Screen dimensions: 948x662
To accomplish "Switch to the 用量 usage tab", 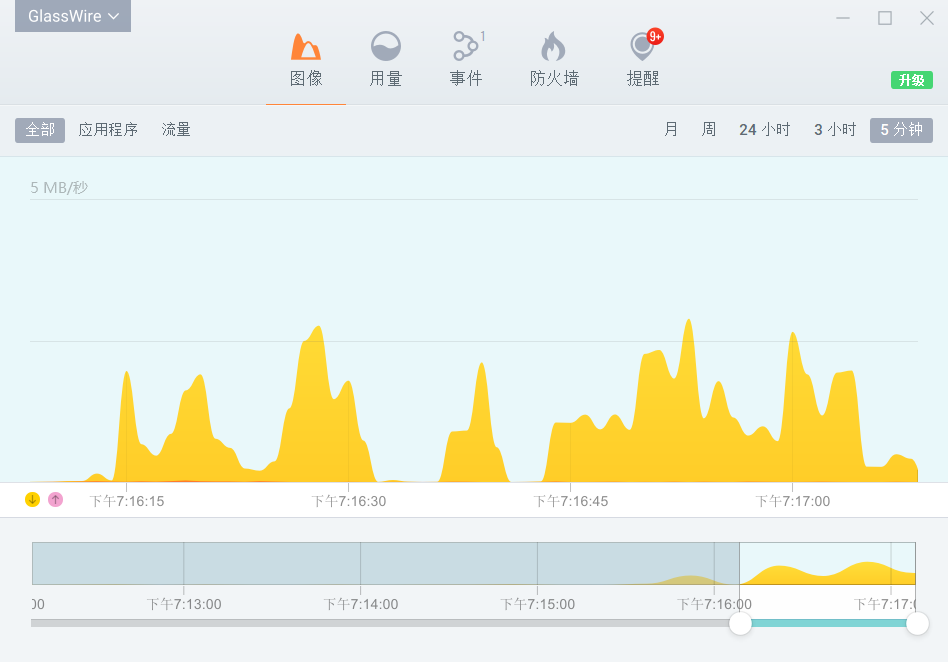I will tap(386, 60).
